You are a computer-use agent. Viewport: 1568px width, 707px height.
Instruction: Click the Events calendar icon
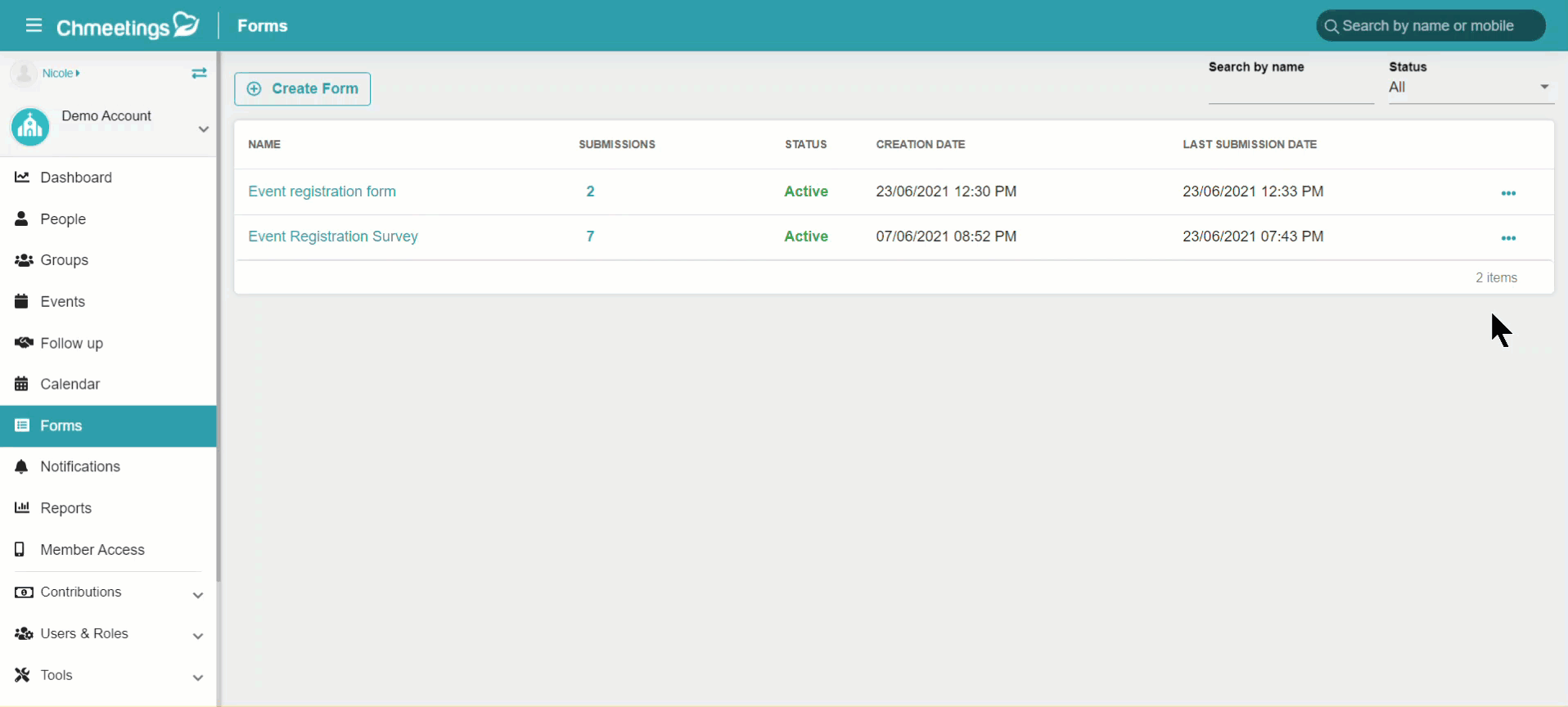[x=22, y=301]
